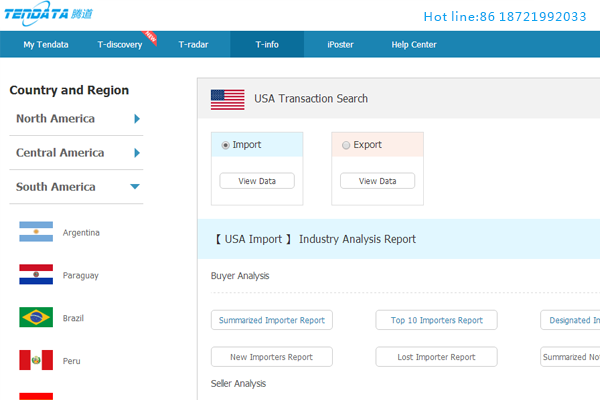Click the Paraguay country label
This screenshot has width=600, height=400.
[x=81, y=276]
